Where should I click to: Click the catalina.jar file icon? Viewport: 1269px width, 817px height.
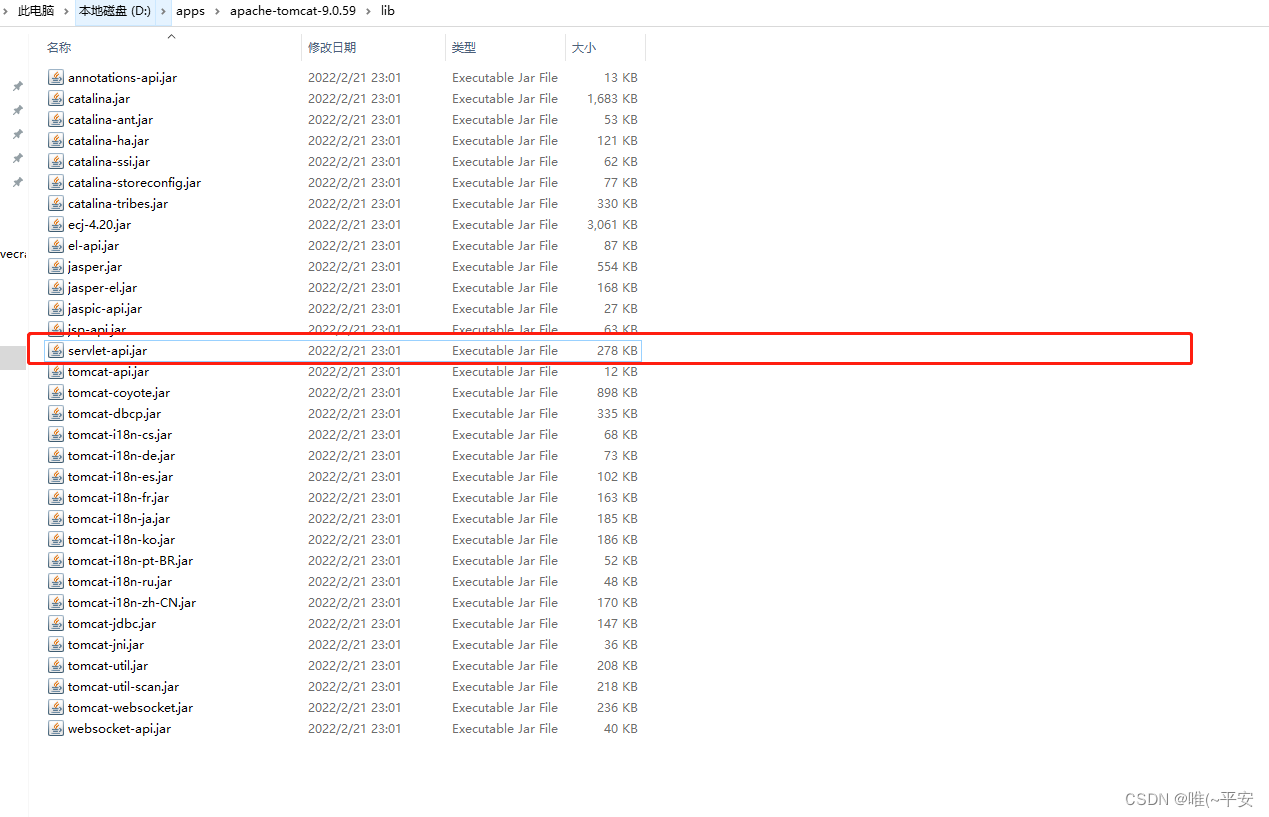[x=56, y=99]
